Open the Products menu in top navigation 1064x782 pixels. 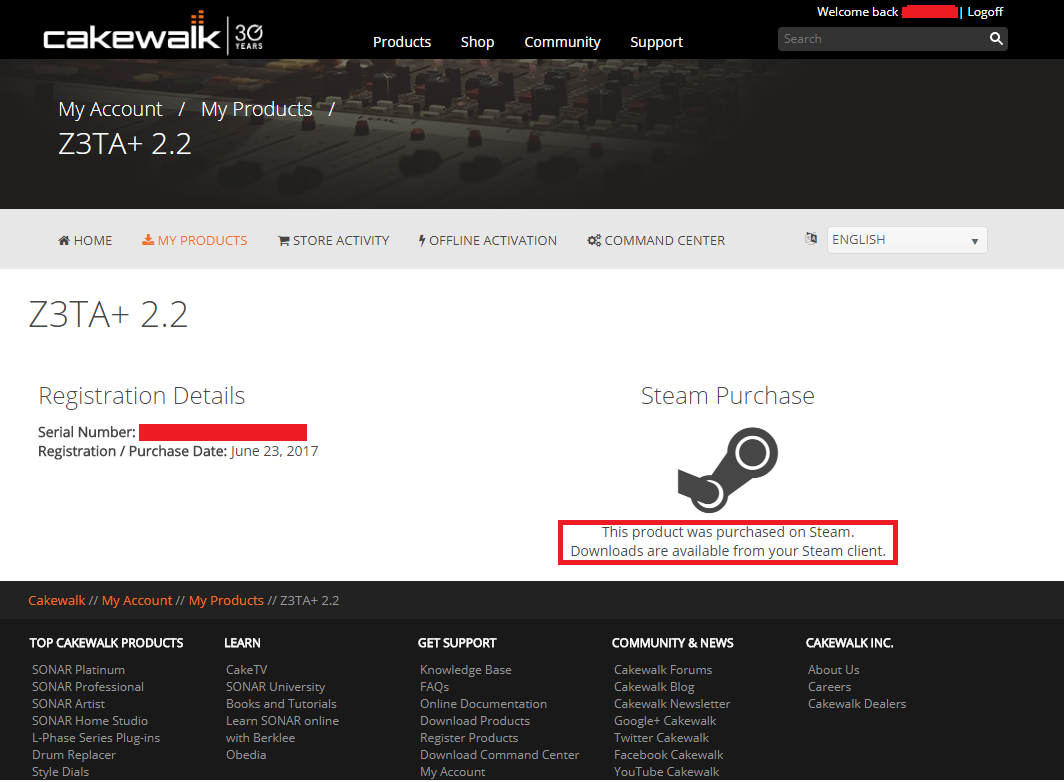[402, 42]
